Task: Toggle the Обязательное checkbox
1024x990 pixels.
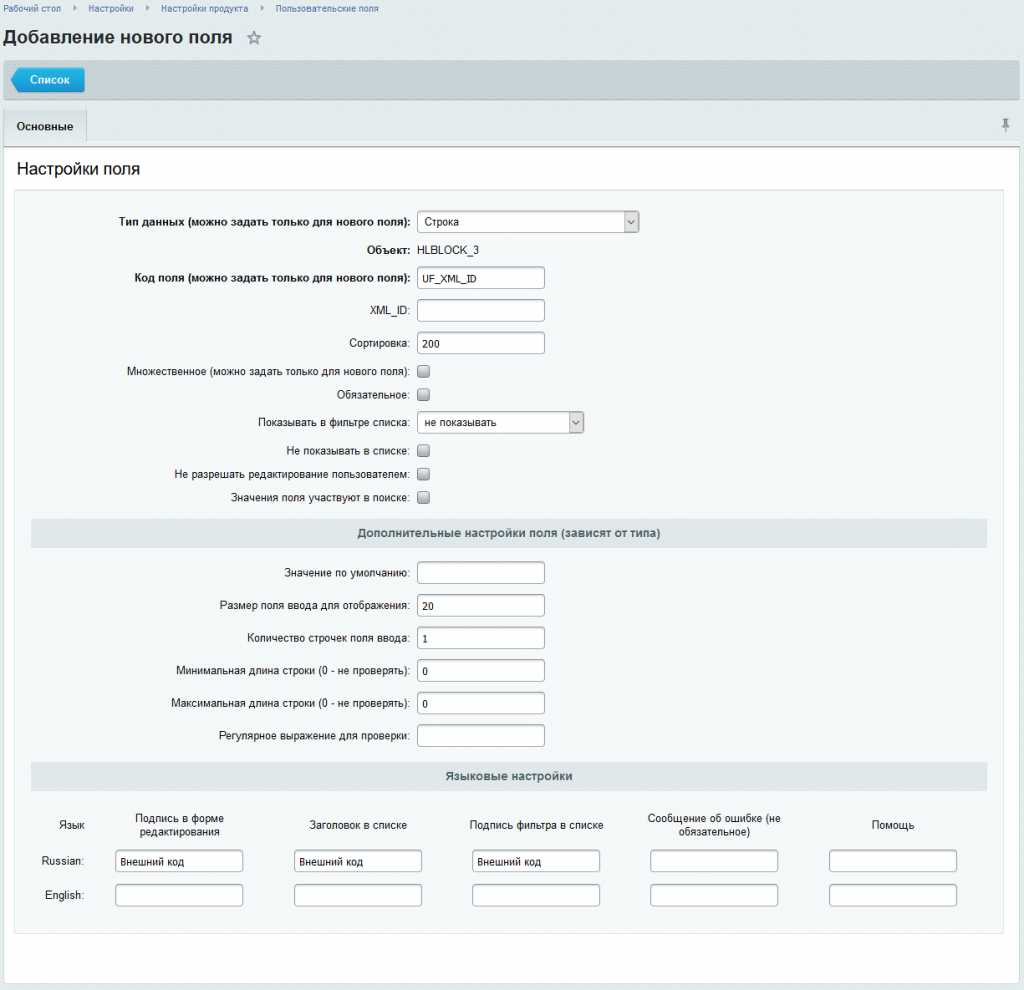Action: 424,394
